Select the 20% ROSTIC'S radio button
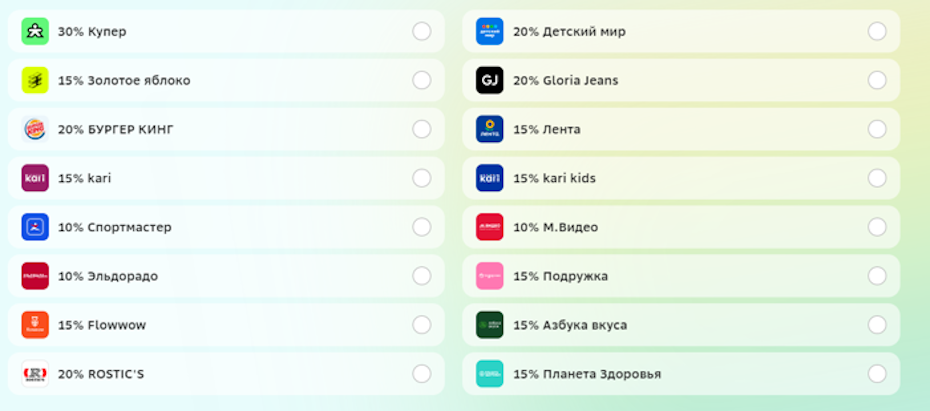The height and width of the screenshot is (411, 930). tap(422, 374)
